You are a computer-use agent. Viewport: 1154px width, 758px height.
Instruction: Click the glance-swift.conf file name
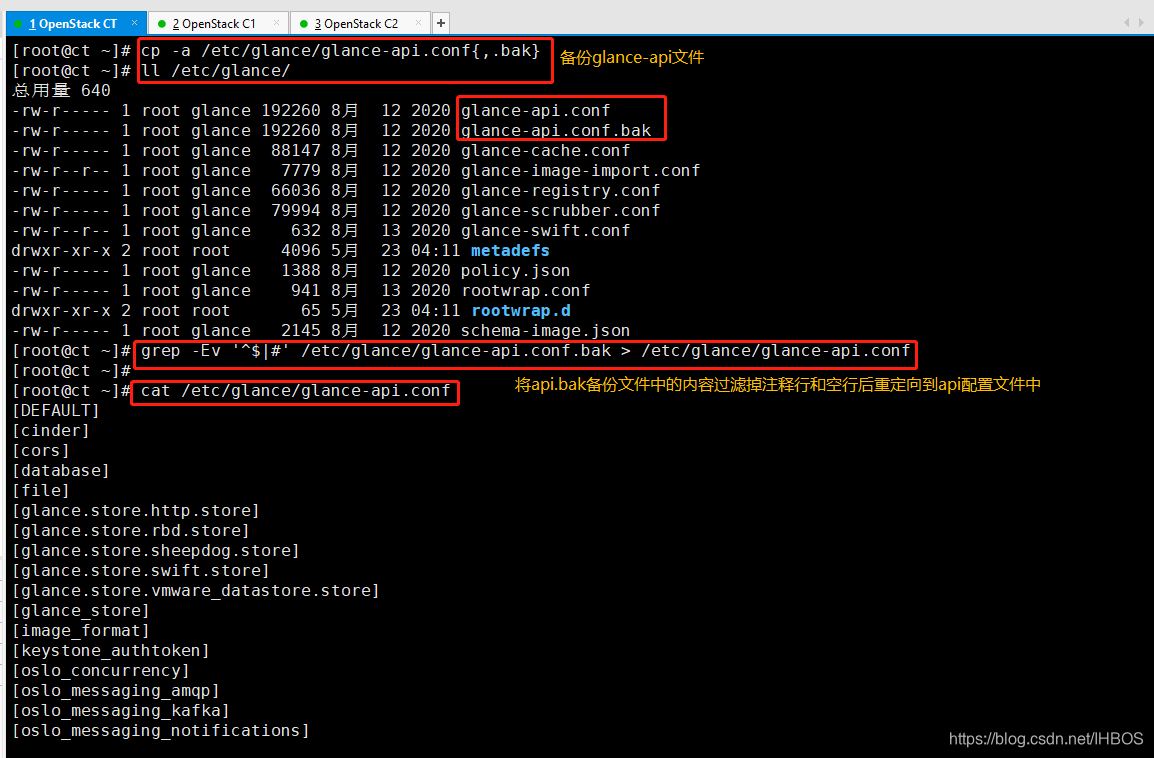pyautogui.click(x=545, y=230)
